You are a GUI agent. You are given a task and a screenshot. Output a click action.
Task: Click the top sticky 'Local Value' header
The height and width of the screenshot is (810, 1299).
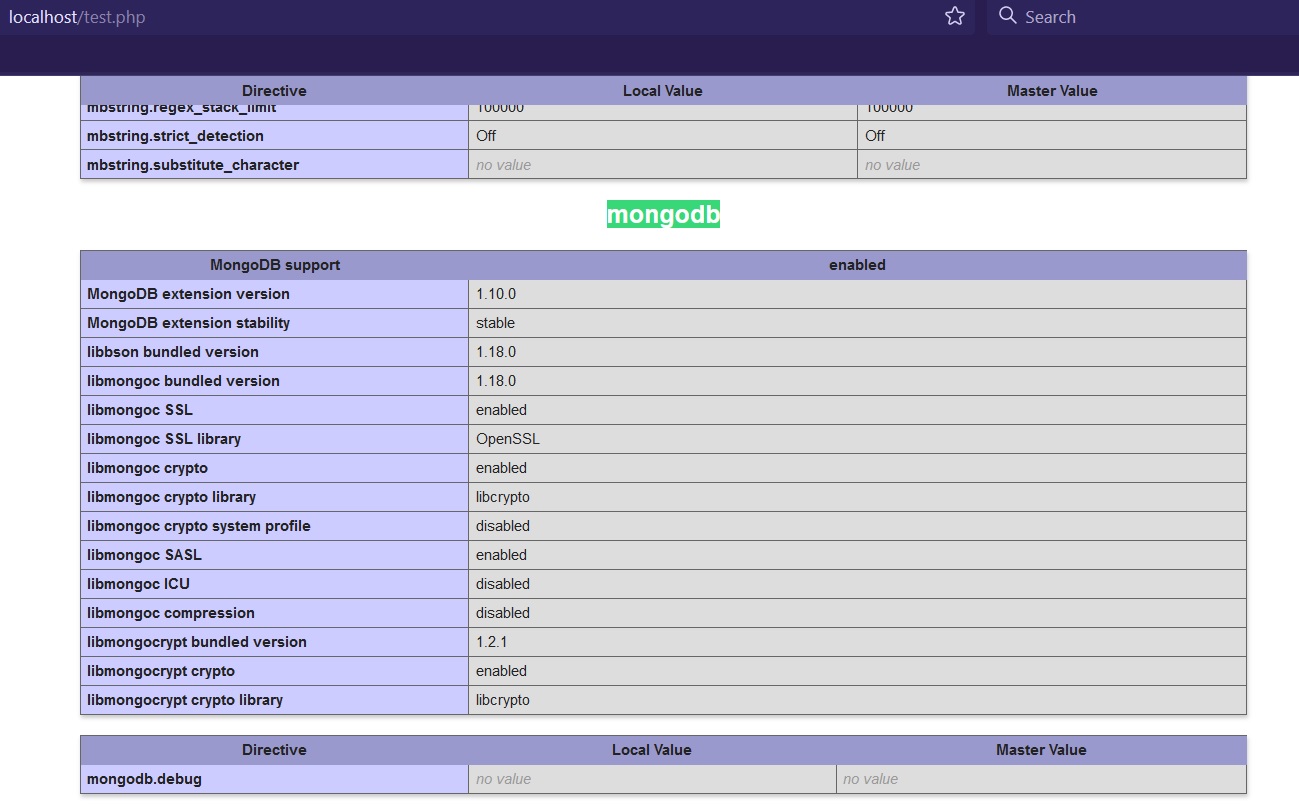[x=663, y=91]
